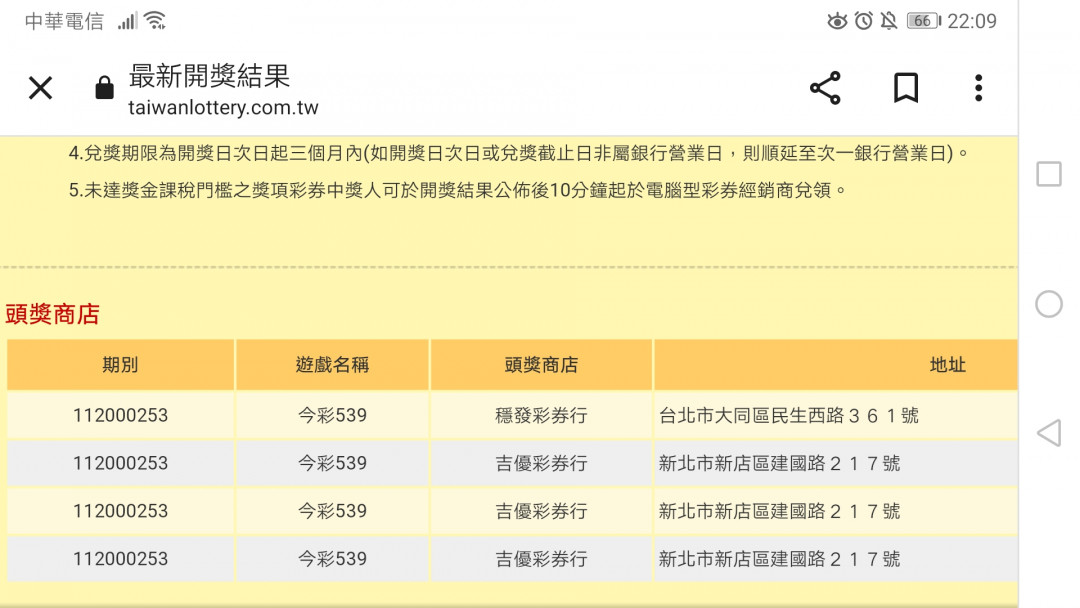Select the 頭獎商店 section heading

[52, 314]
